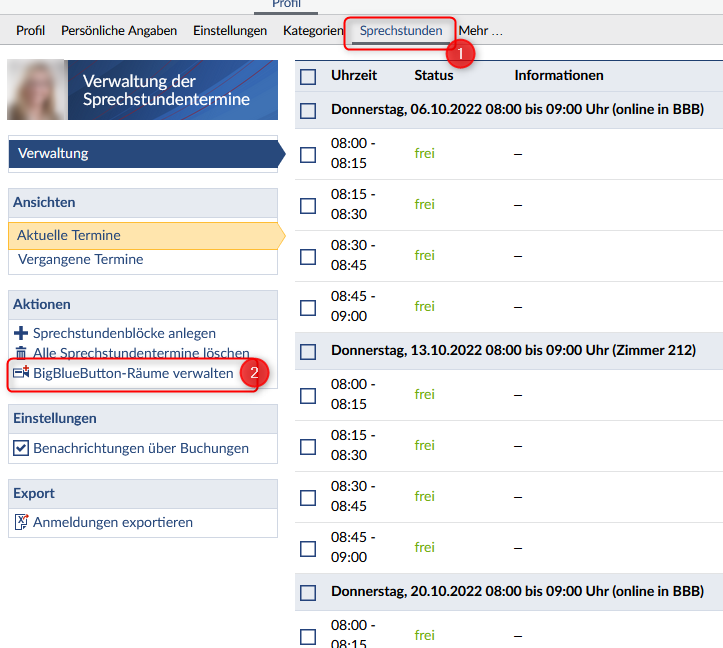Select Aktuelle Termine view
This screenshot has width=723, height=648.
pyautogui.click(x=69, y=236)
